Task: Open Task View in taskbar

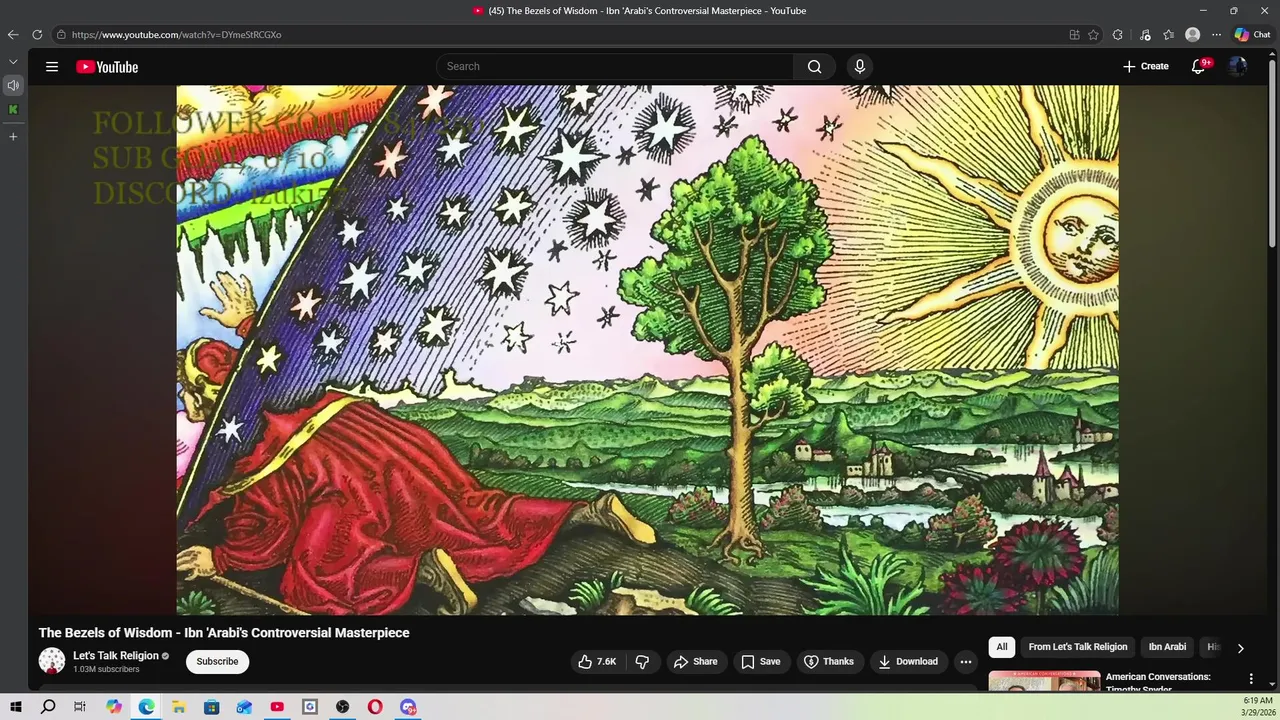Action: (x=80, y=707)
